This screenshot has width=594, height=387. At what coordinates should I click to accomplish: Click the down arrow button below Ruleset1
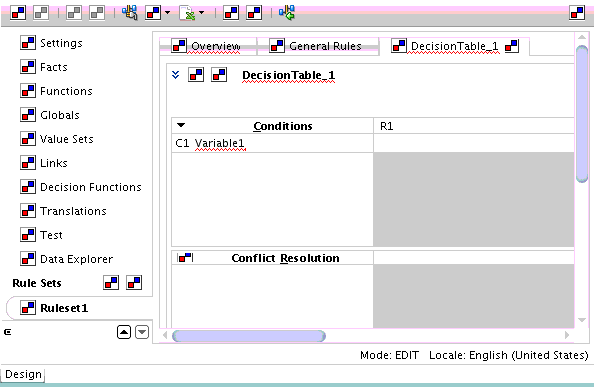click(142, 332)
